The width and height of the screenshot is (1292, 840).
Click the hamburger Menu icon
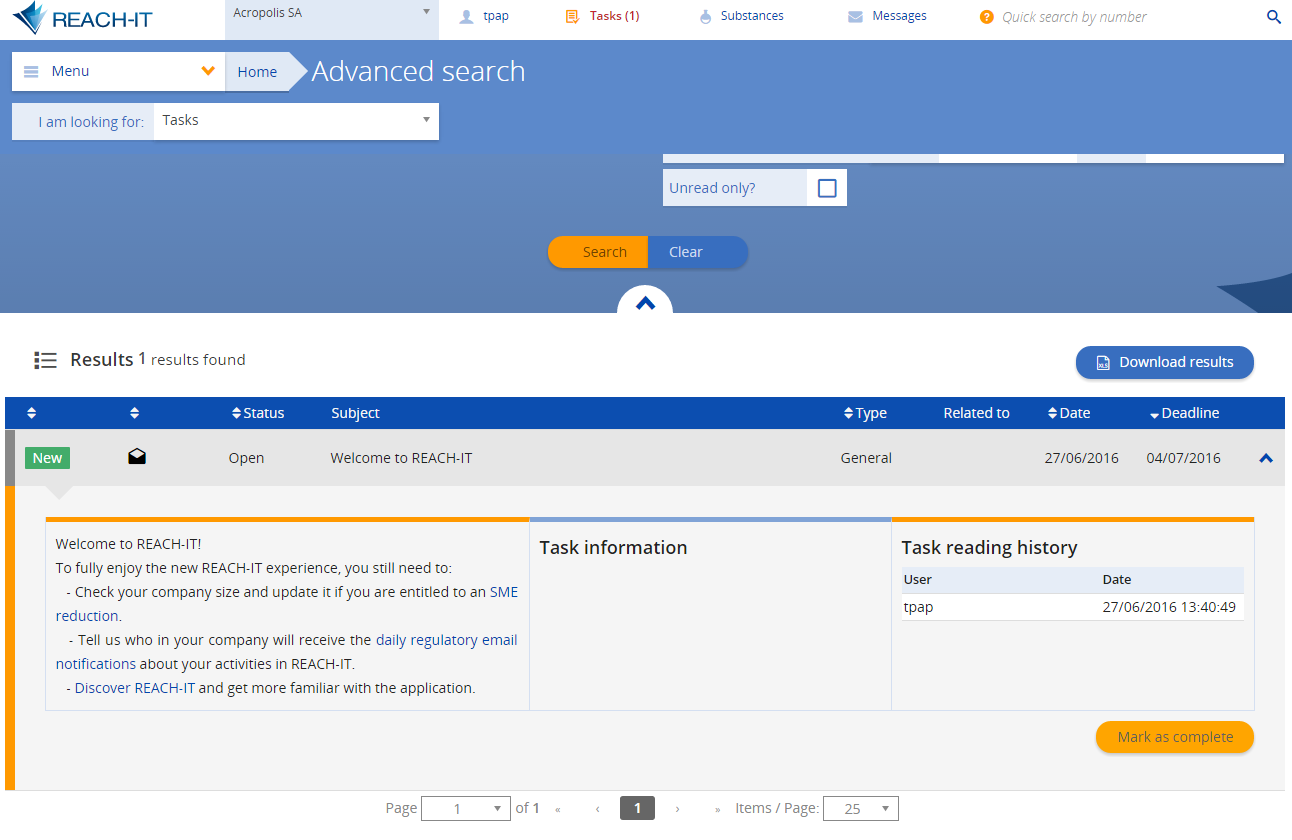tap(31, 71)
